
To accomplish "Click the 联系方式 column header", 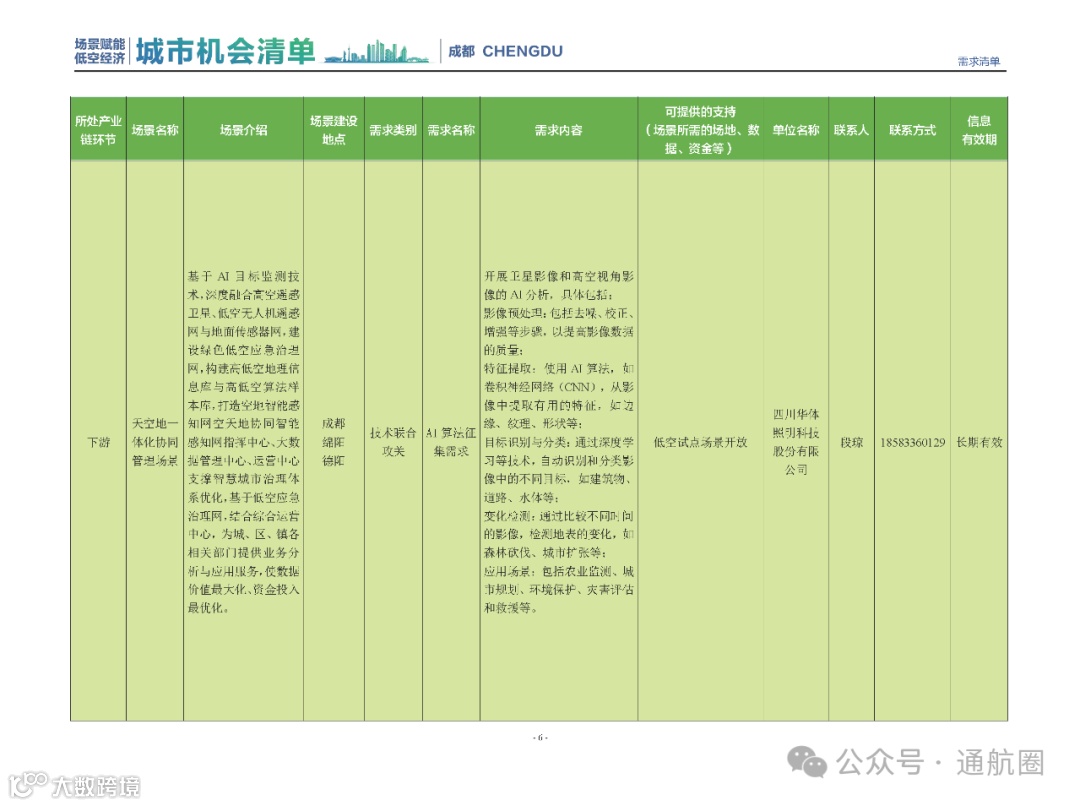I will click(x=912, y=130).
